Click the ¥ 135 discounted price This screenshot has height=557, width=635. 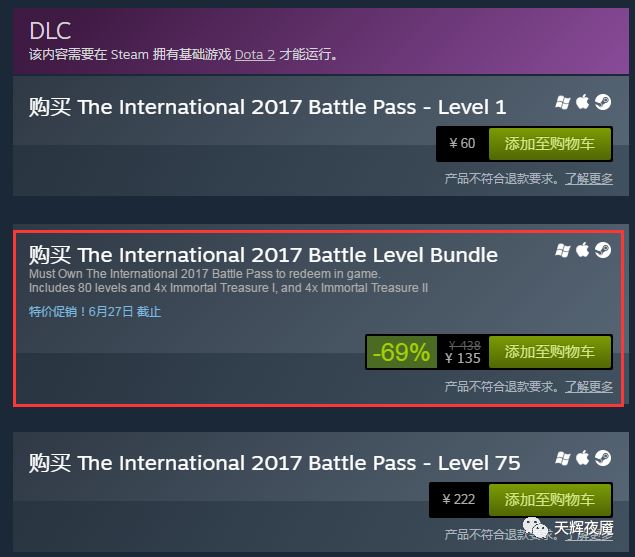tap(462, 358)
